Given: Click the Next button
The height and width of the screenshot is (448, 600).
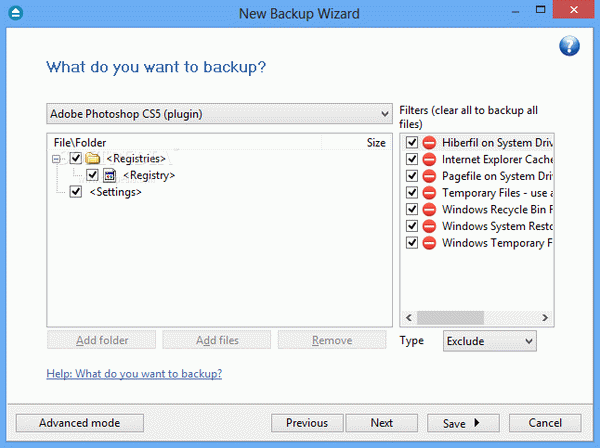Looking at the screenshot, I should coord(381,423).
